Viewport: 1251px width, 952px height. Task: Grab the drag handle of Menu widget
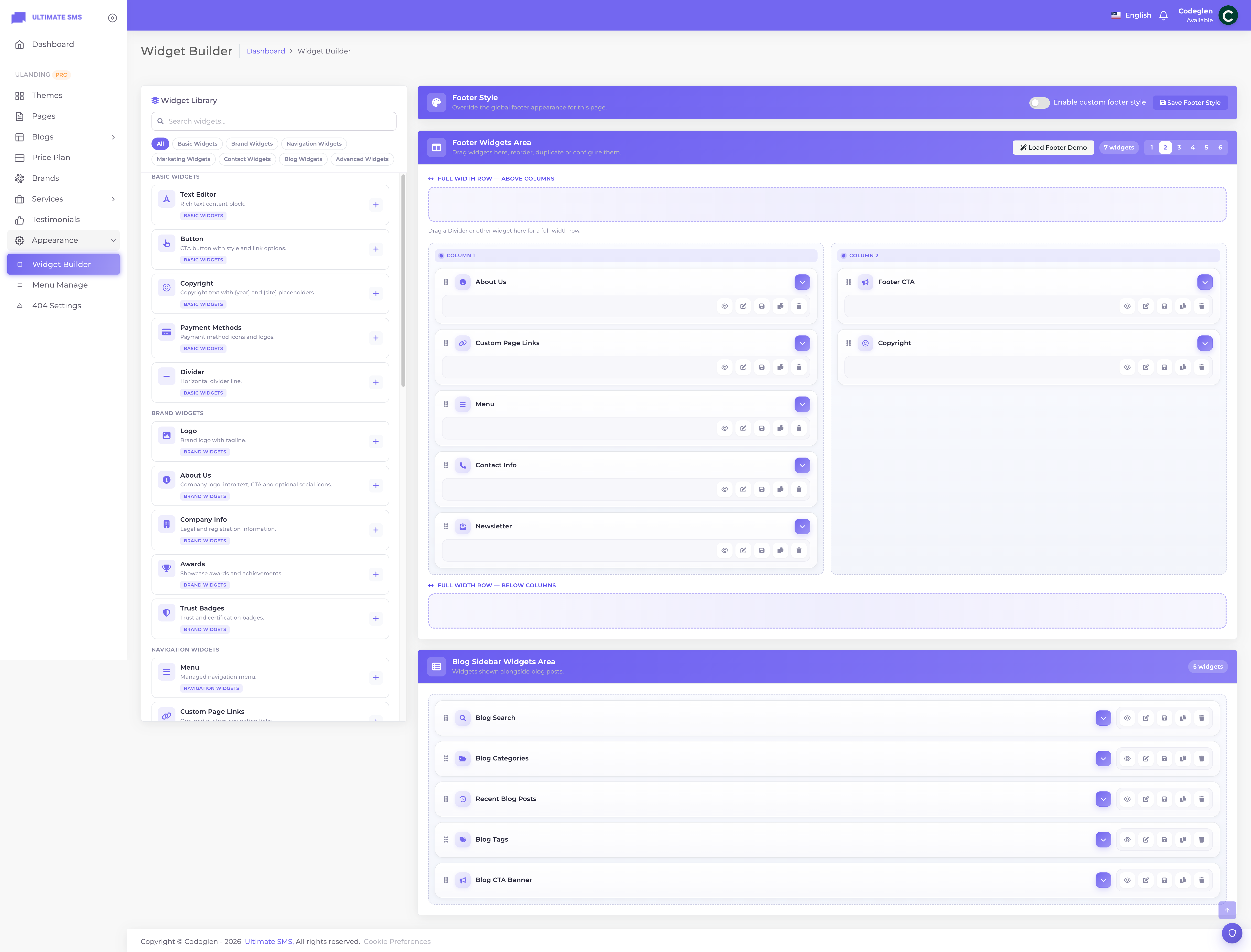coord(446,405)
